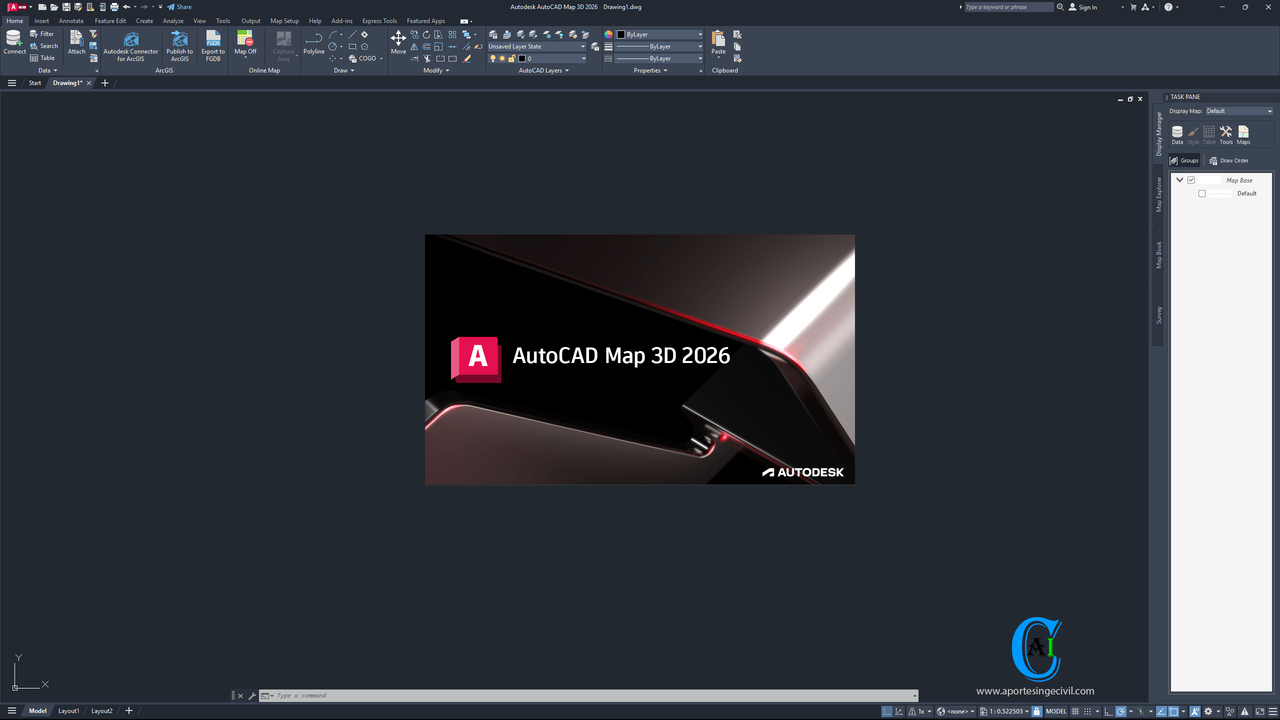Click the Sign In button
Viewport: 1280px width, 720px height.
tap(1083, 7)
